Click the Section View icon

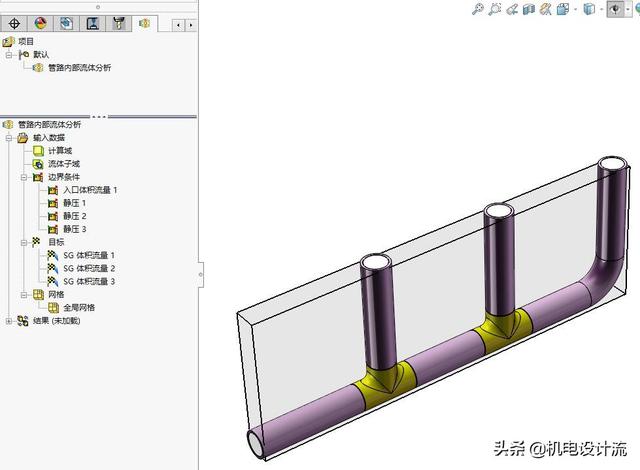tap(529, 9)
